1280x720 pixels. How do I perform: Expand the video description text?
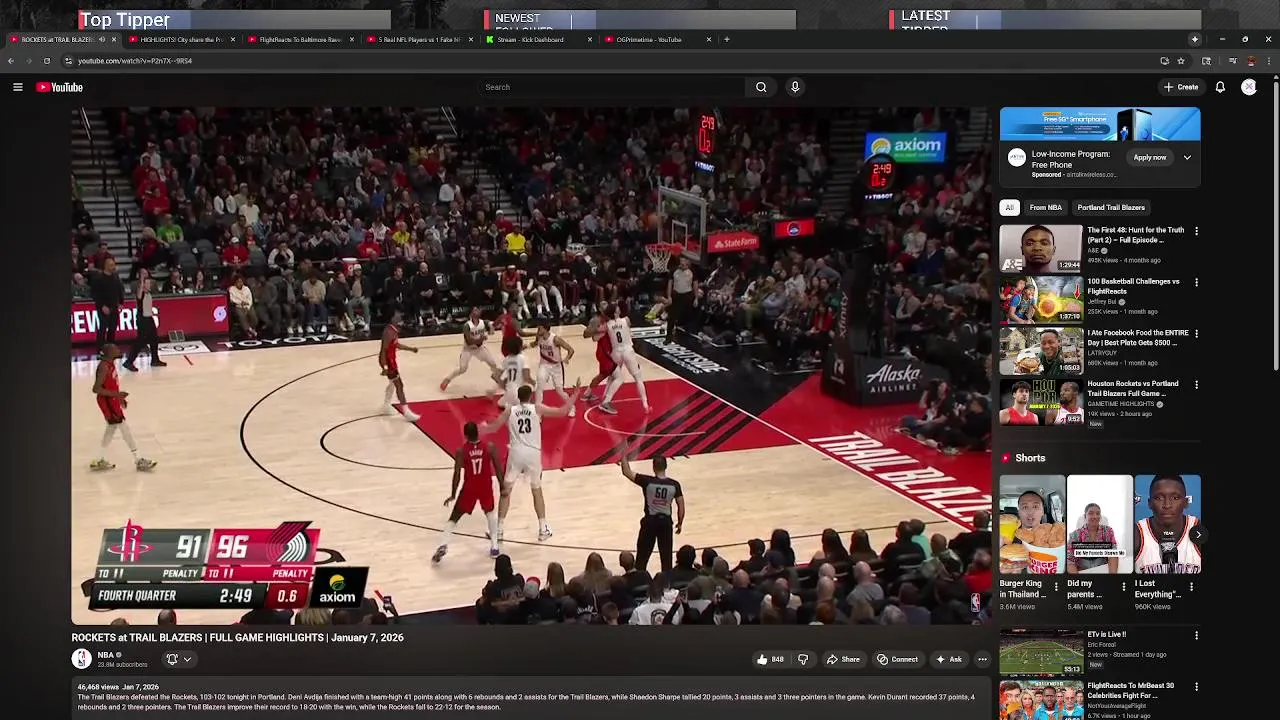530,697
